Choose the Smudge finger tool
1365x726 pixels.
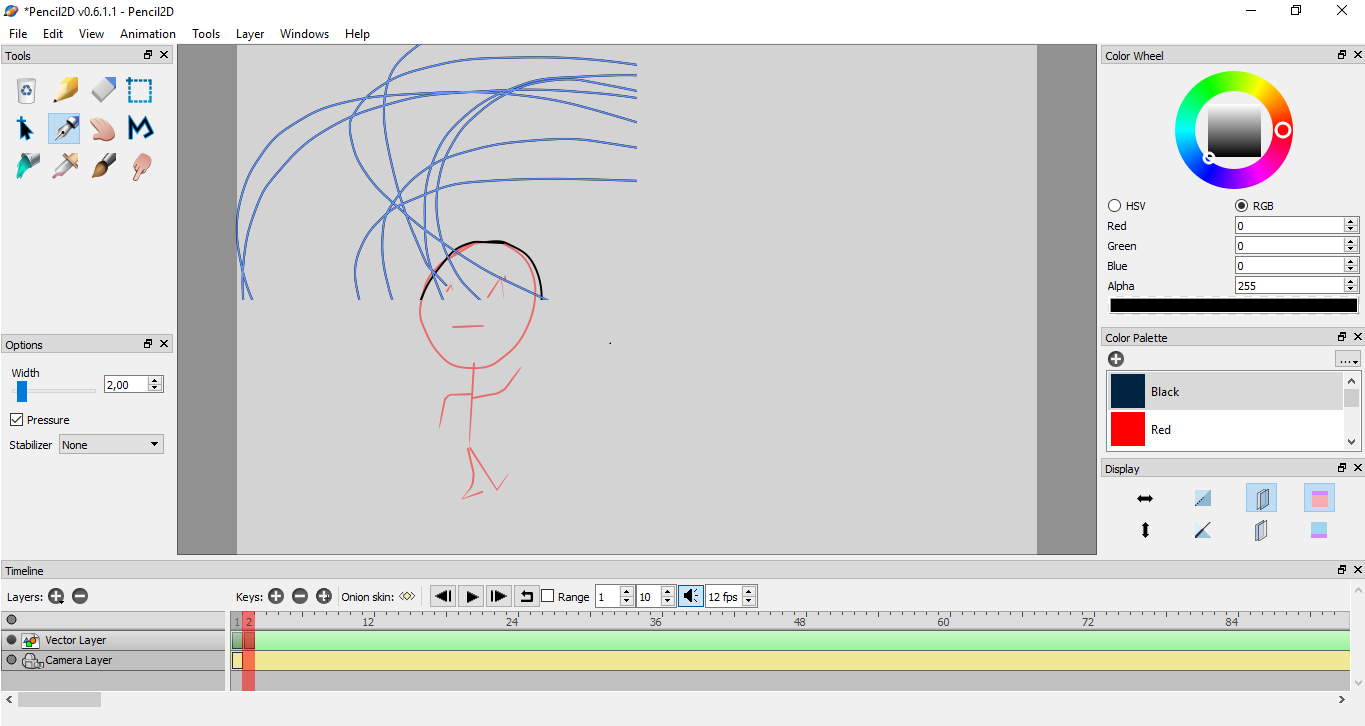140,166
